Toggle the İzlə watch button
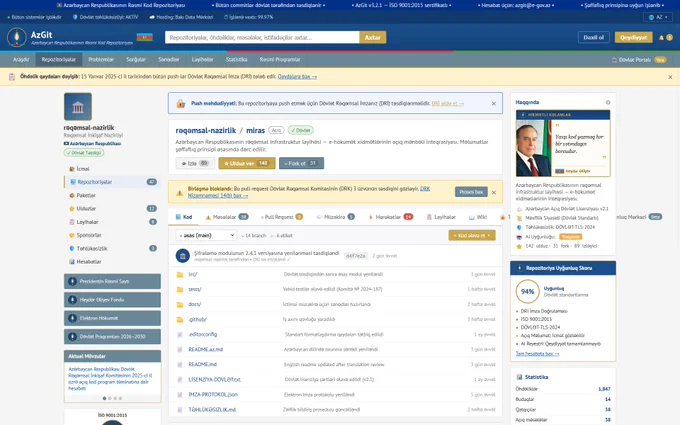The width and height of the screenshot is (680, 425). (x=195, y=163)
